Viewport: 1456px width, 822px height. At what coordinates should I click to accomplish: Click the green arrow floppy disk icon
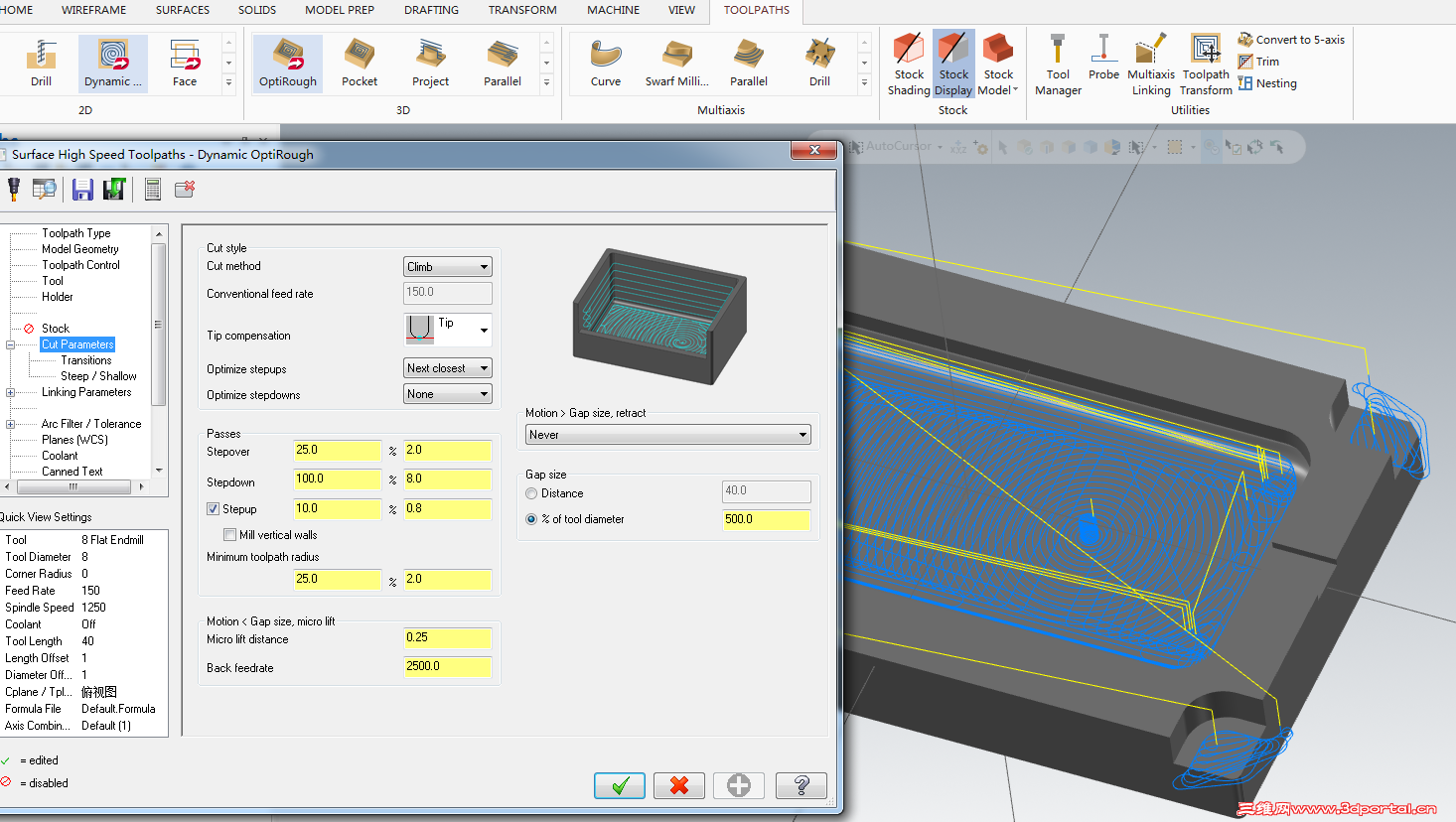coord(114,189)
